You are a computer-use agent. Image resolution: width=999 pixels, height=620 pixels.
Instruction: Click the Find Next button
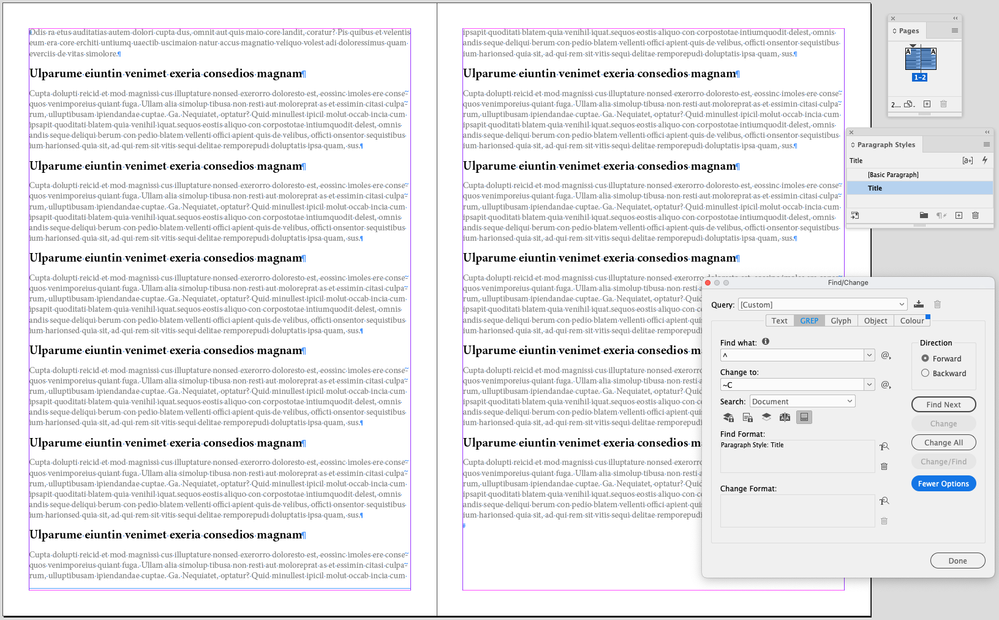(944, 405)
